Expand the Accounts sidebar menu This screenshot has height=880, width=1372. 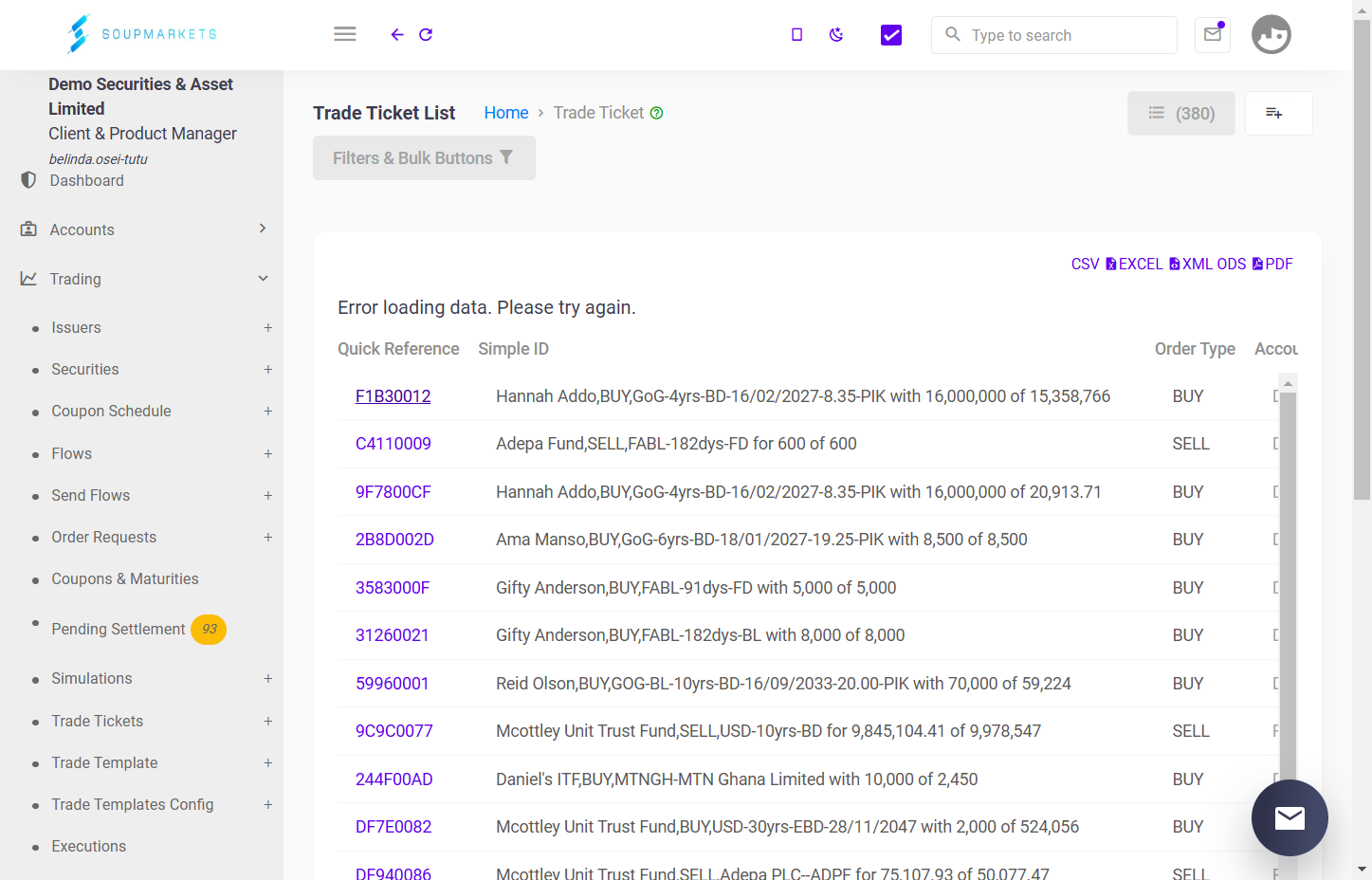pos(142,229)
